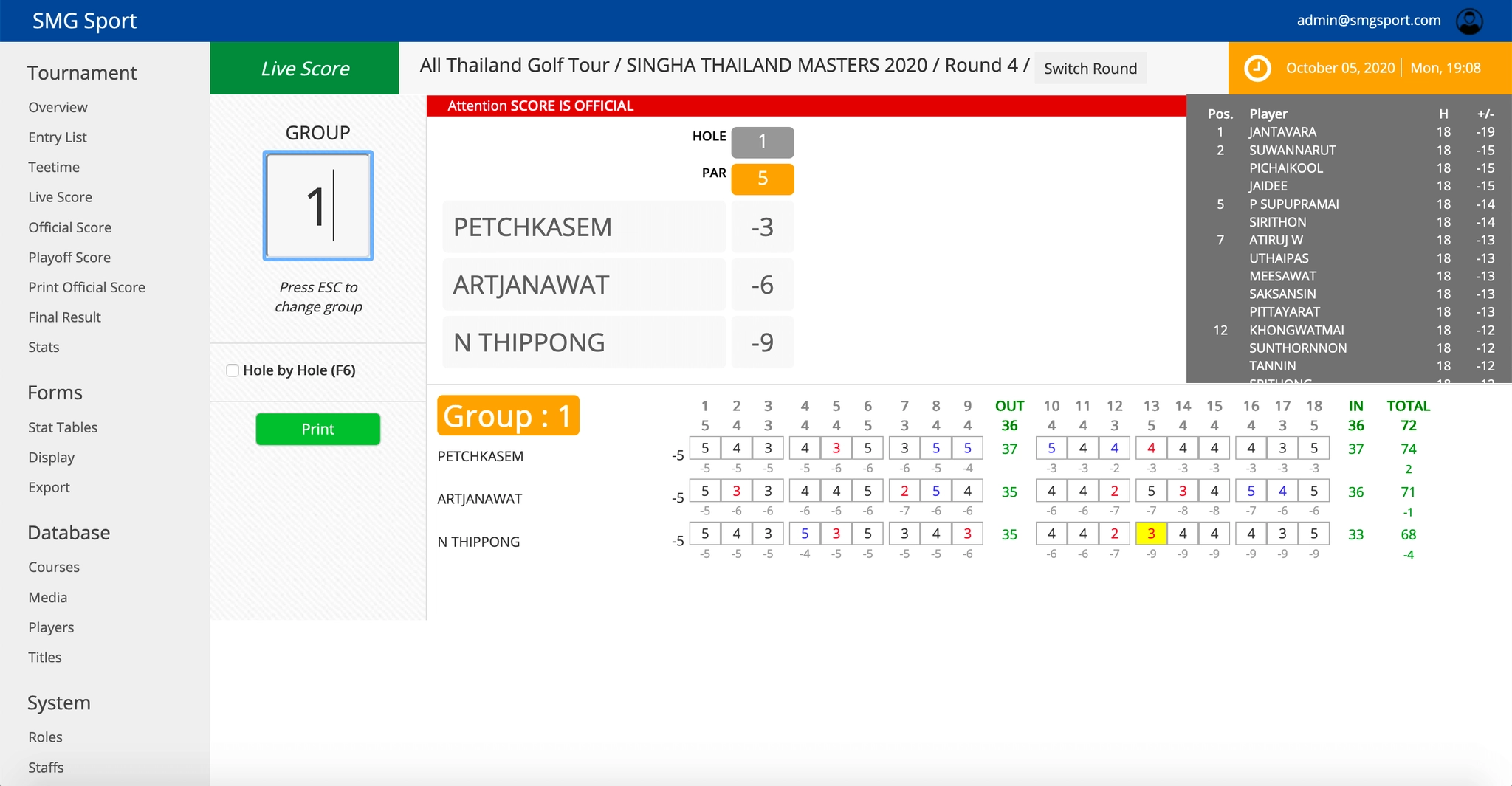Image resolution: width=1512 pixels, height=786 pixels.
Task: Select the gray HOLE 1 box
Action: (762, 142)
